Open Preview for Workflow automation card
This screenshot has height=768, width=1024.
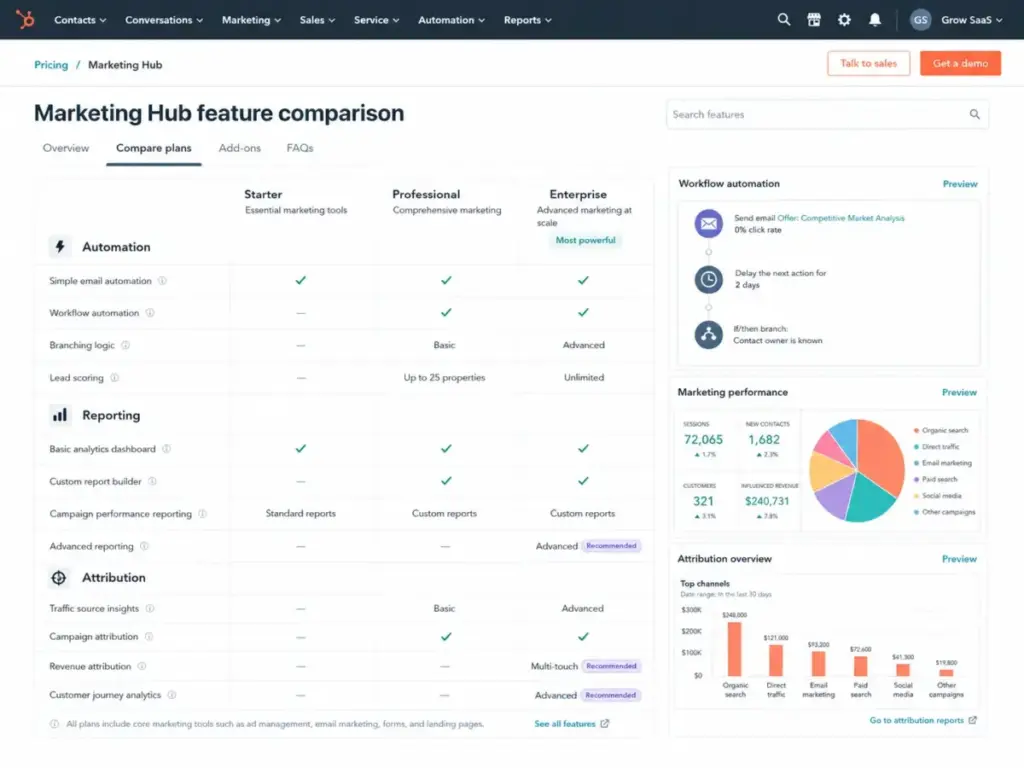tap(959, 184)
